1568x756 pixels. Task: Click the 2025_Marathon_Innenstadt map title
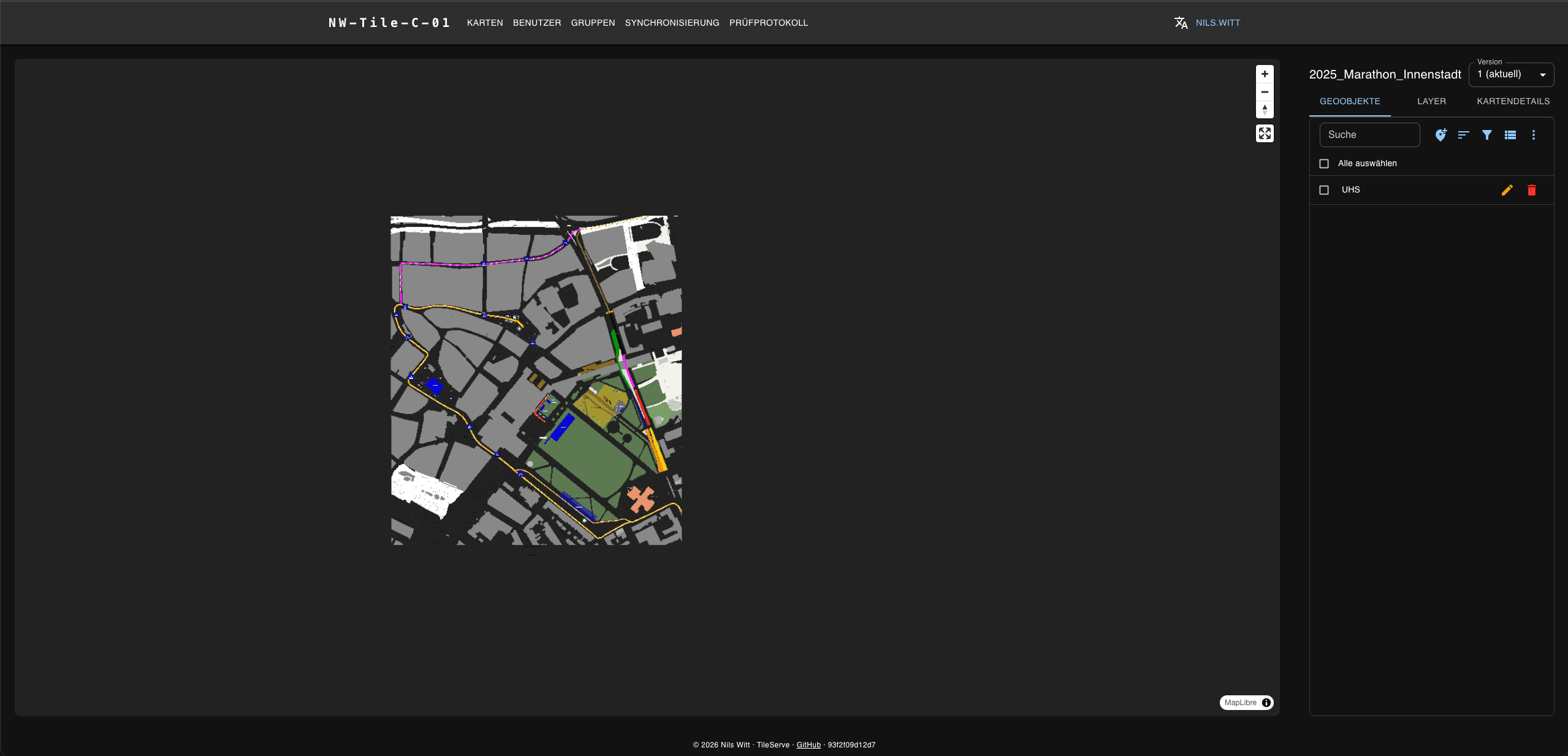1385,75
